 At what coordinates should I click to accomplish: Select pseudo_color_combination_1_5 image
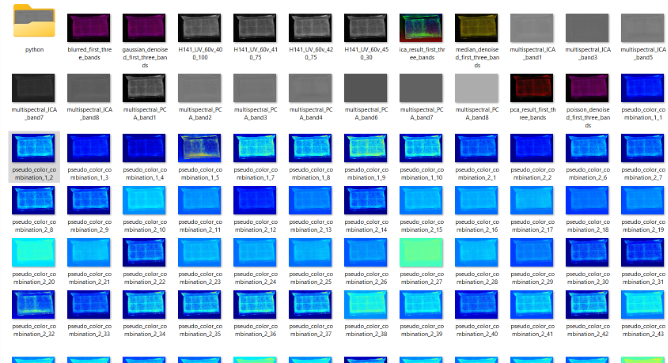pos(199,148)
